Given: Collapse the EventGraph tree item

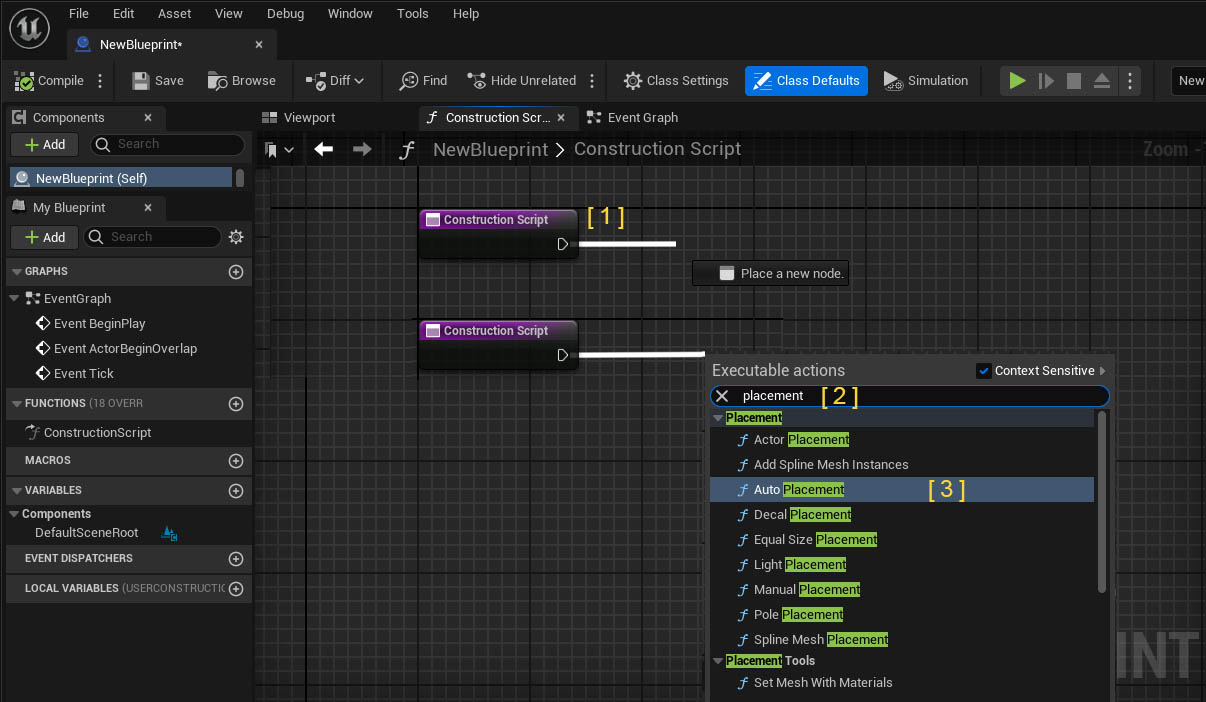Looking at the screenshot, I should tap(14, 298).
